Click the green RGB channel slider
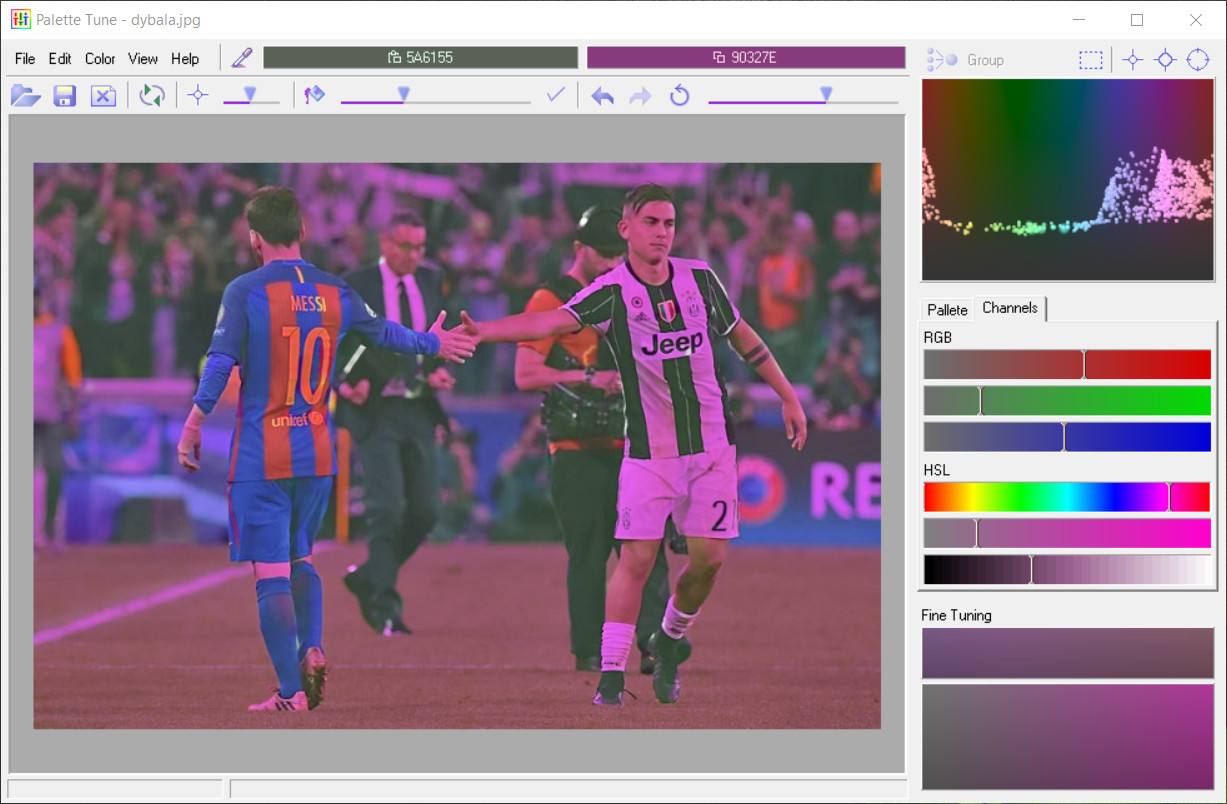The width and height of the screenshot is (1227, 804). coord(1067,401)
